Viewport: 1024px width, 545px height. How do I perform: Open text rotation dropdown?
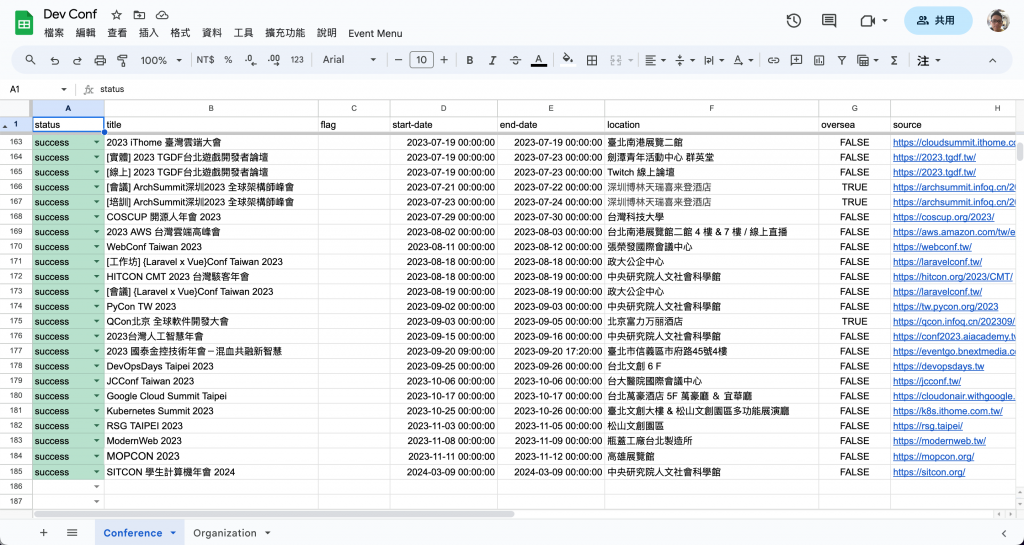743,60
